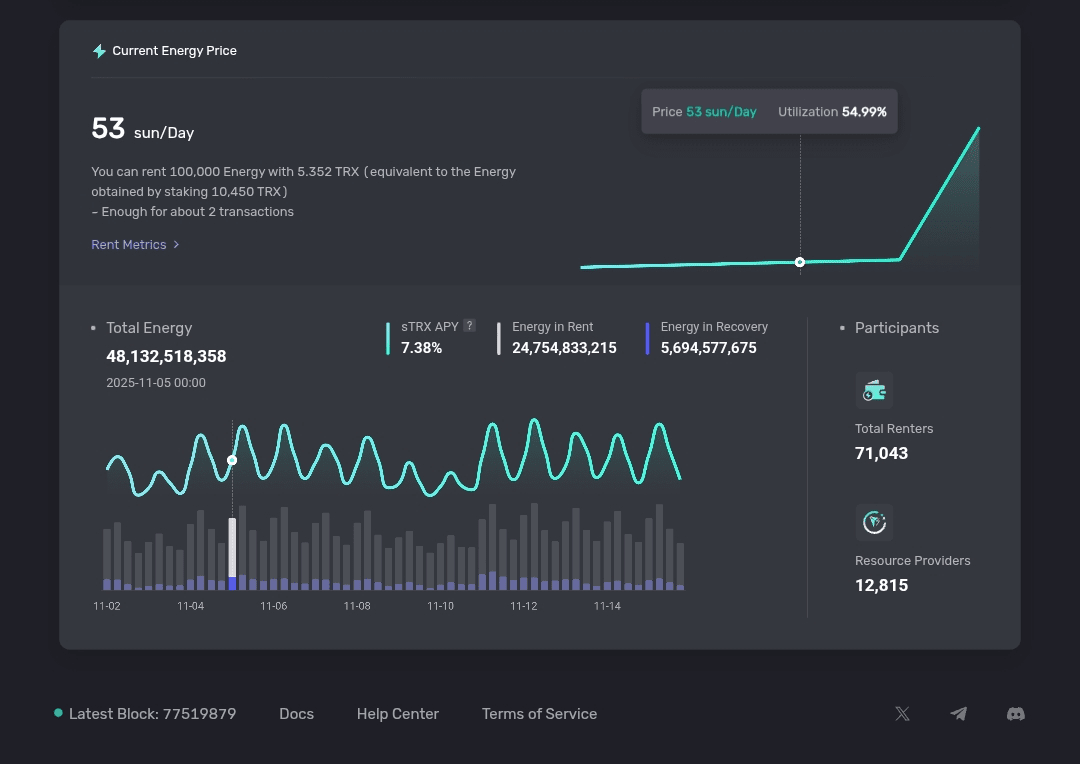Click the lightning bolt energy icon

click(99, 51)
